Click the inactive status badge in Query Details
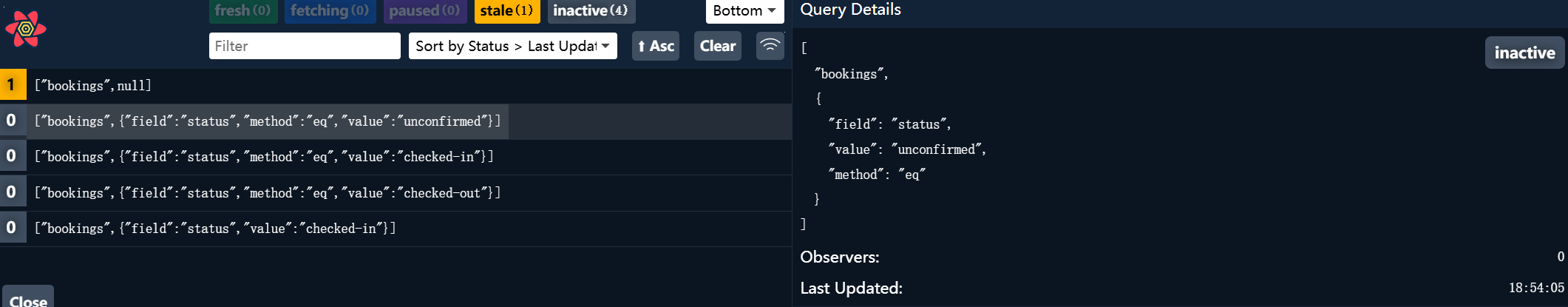This screenshot has width=1568, height=307. click(x=1524, y=53)
